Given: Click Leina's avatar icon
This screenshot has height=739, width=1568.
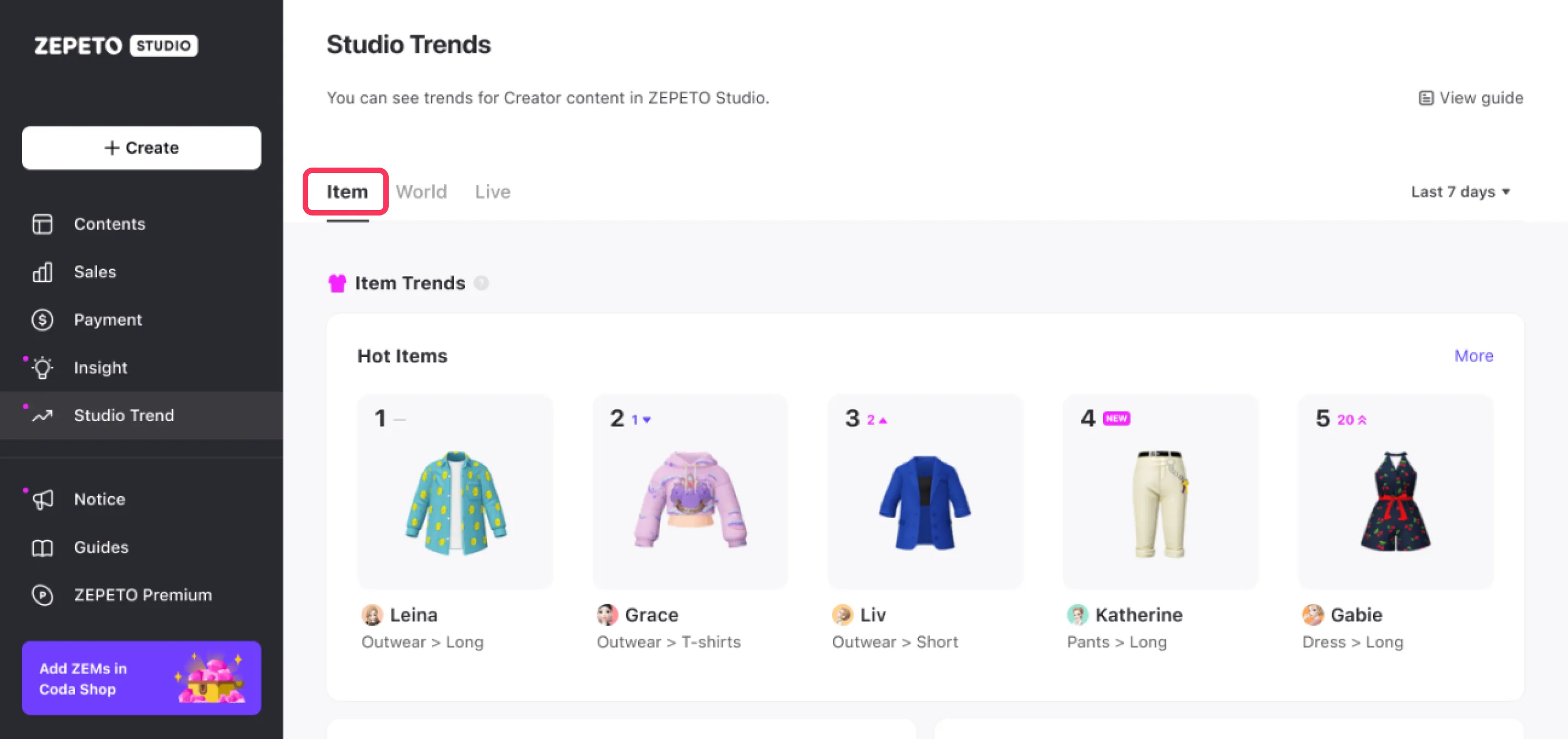Looking at the screenshot, I should point(372,615).
